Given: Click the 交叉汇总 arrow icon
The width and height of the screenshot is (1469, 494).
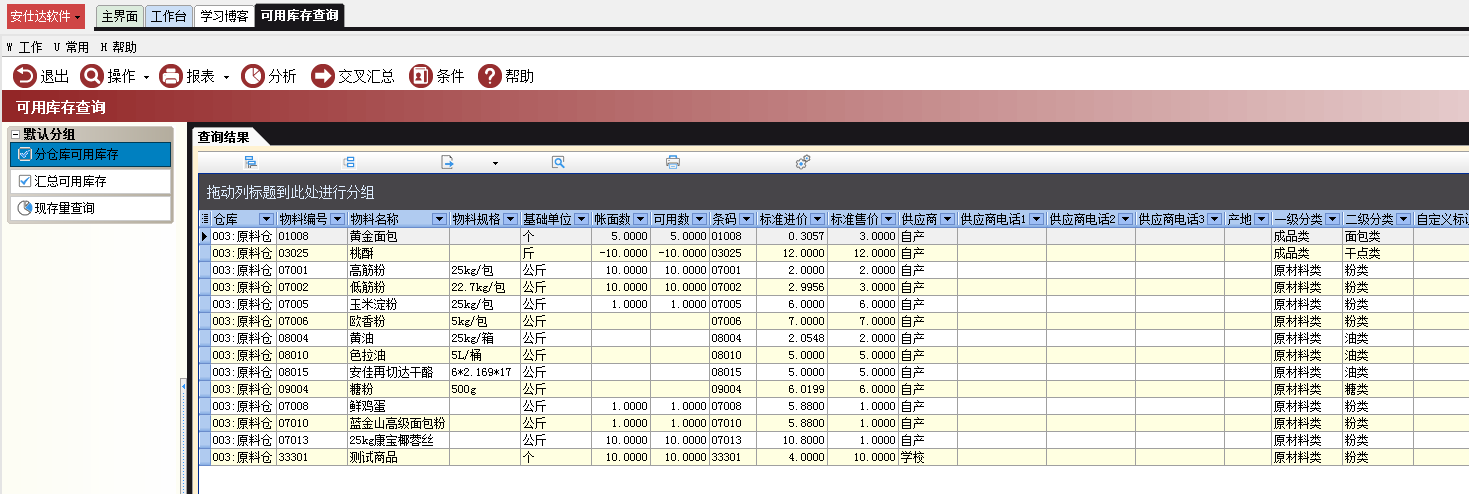Looking at the screenshot, I should pos(323,76).
